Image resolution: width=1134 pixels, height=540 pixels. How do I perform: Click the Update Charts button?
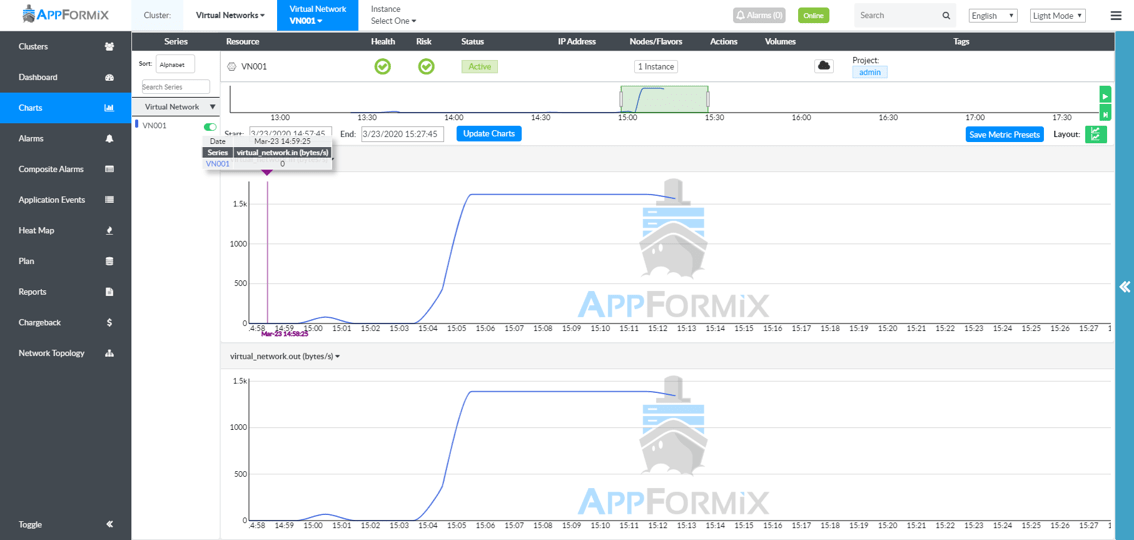click(x=489, y=134)
